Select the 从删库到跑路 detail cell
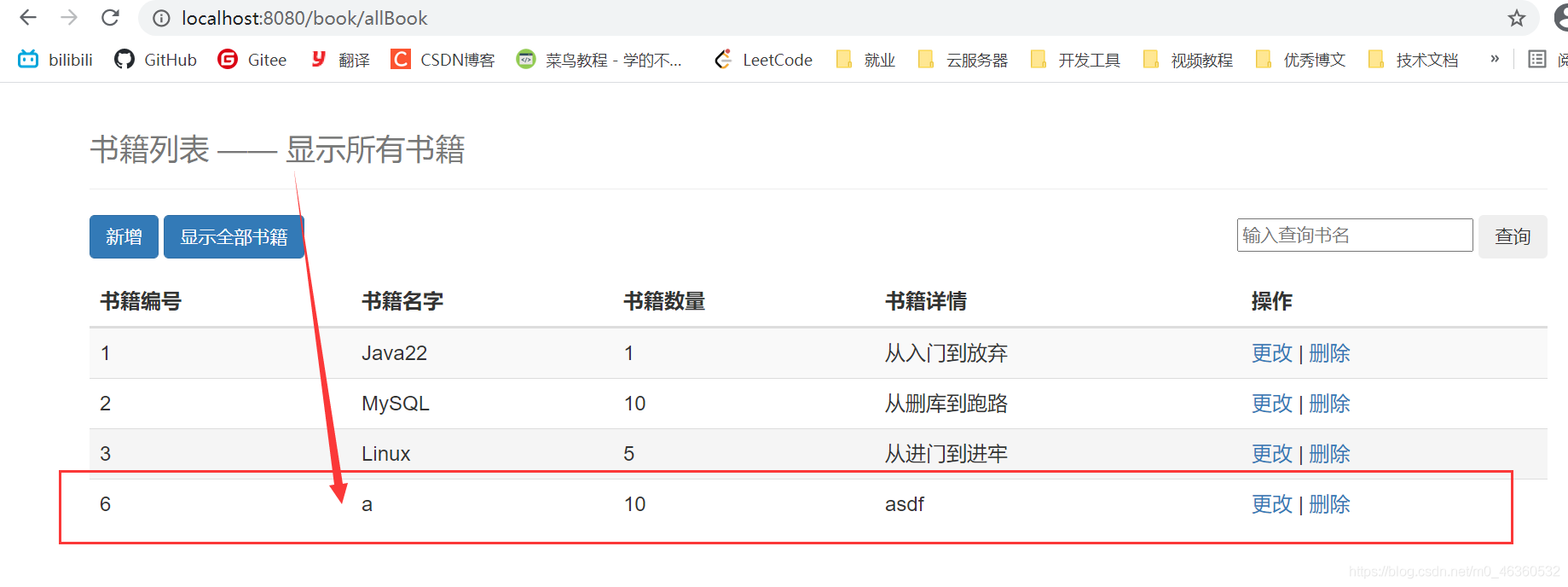Image resolution: width=1568 pixels, height=587 pixels. tap(946, 404)
